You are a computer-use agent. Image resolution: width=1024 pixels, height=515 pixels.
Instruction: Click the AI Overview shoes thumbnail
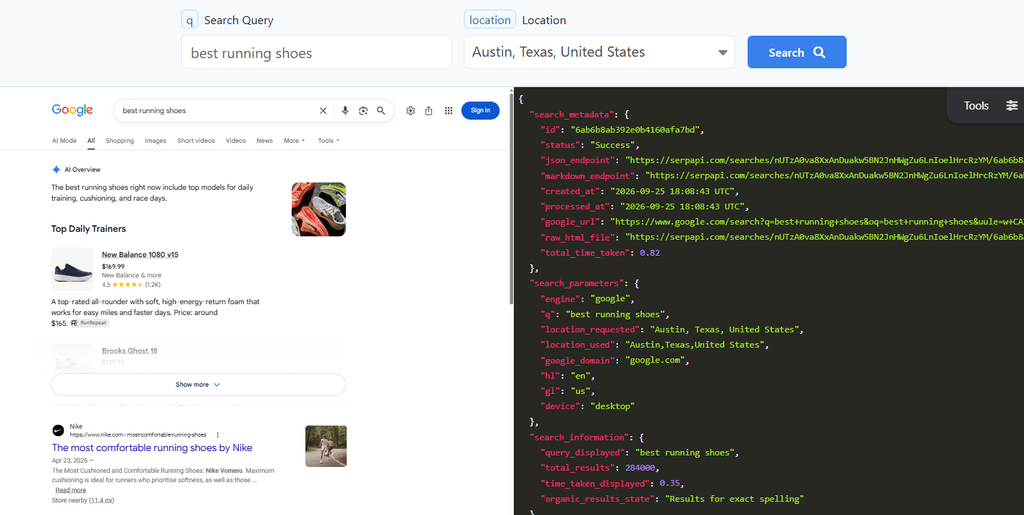pos(319,209)
